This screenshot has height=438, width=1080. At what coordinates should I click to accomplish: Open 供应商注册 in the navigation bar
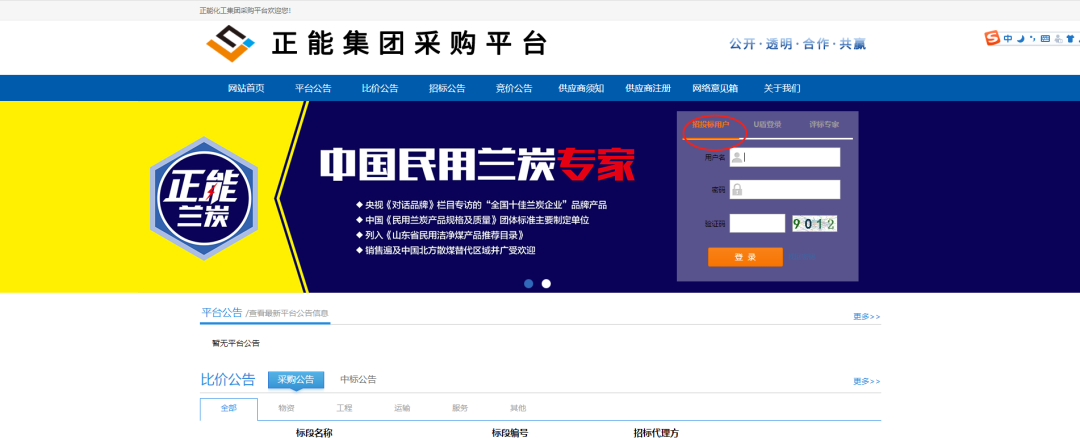coord(648,88)
